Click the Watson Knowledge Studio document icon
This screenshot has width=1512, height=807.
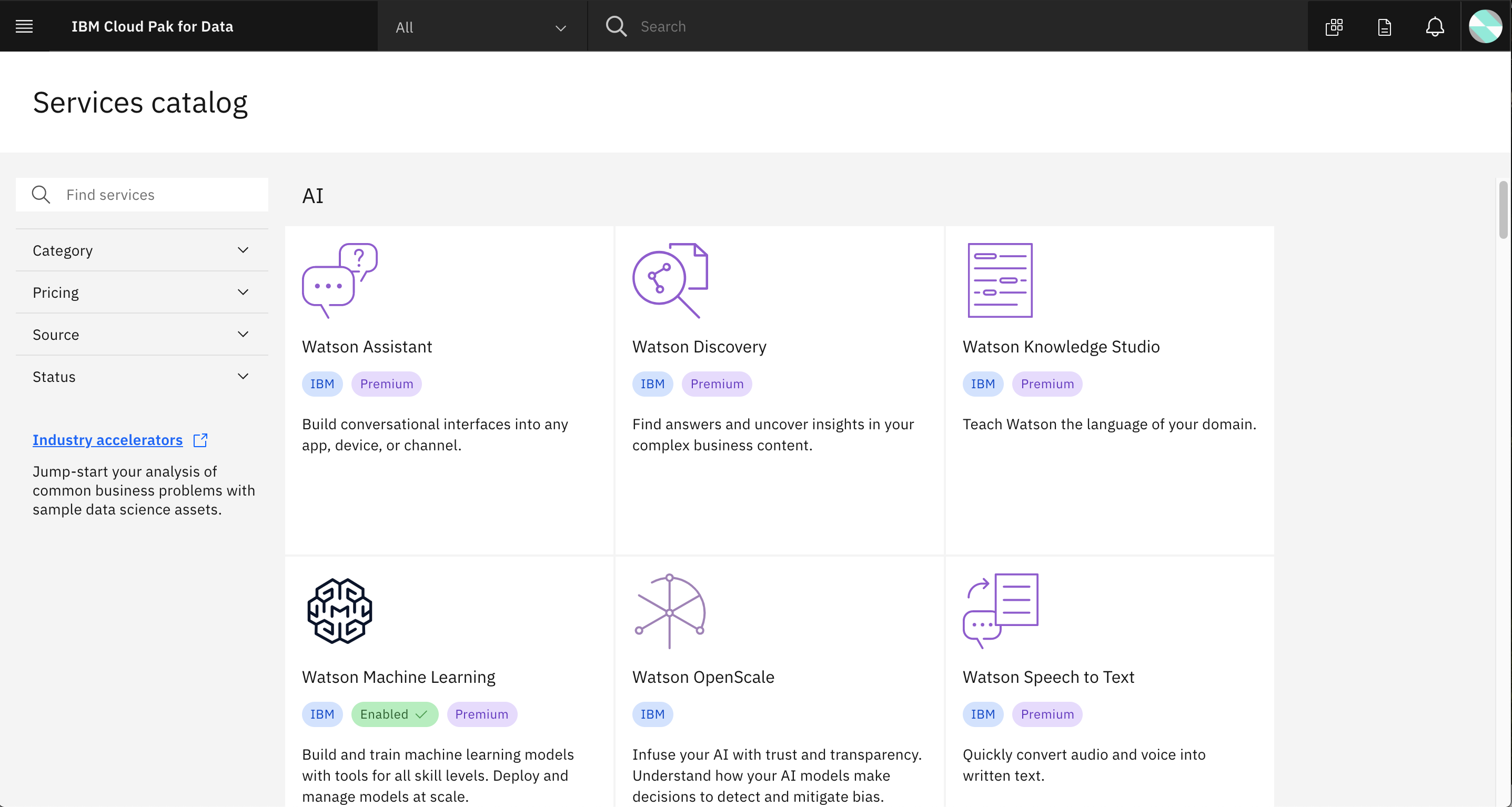point(1000,280)
